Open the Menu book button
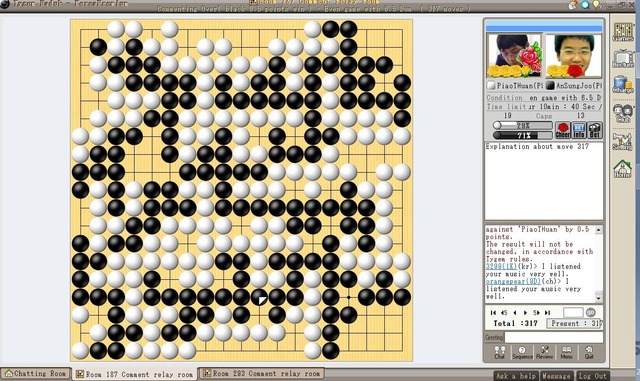Image resolution: width=640 pixels, height=381 pixels. tap(567, 352)
